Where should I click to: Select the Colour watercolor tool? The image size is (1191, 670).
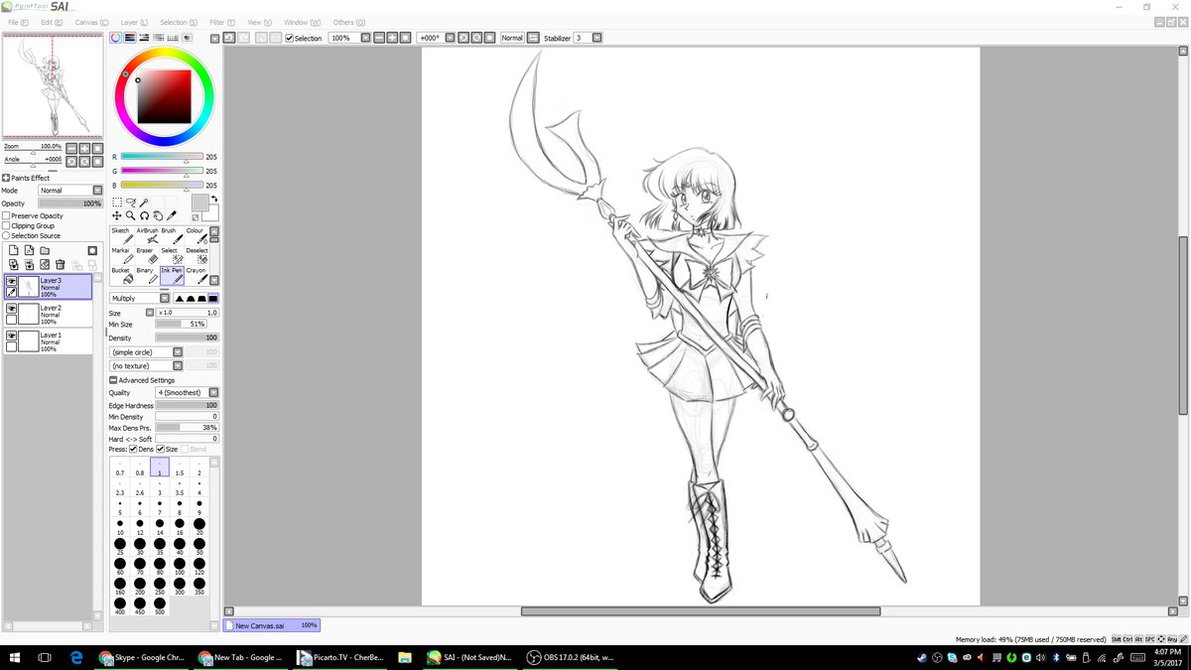(197, 235)
